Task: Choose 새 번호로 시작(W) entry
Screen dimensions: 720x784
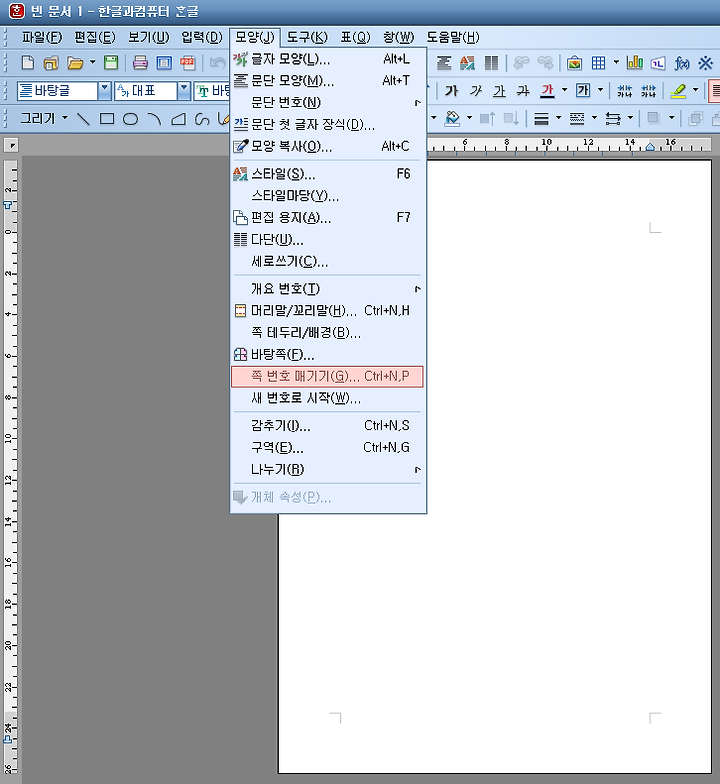Action: (327, 398)
